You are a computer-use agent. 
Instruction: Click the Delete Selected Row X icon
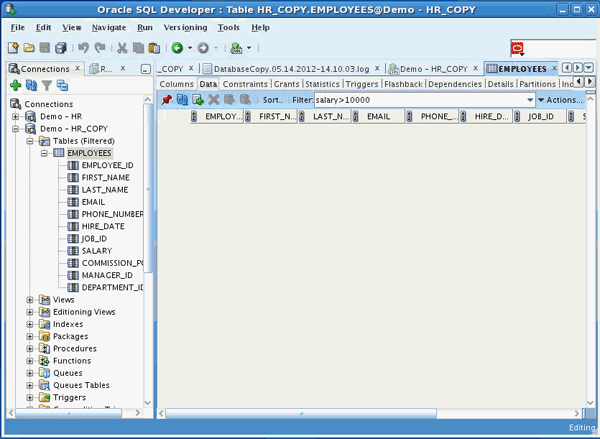(214, 100)
